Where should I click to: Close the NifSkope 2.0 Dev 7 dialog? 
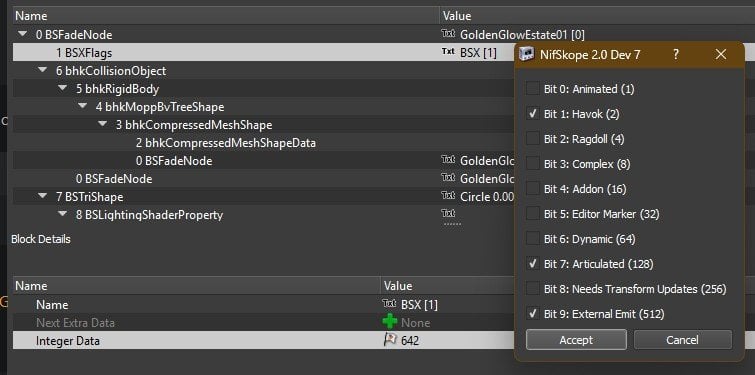[x=720, y=54]
